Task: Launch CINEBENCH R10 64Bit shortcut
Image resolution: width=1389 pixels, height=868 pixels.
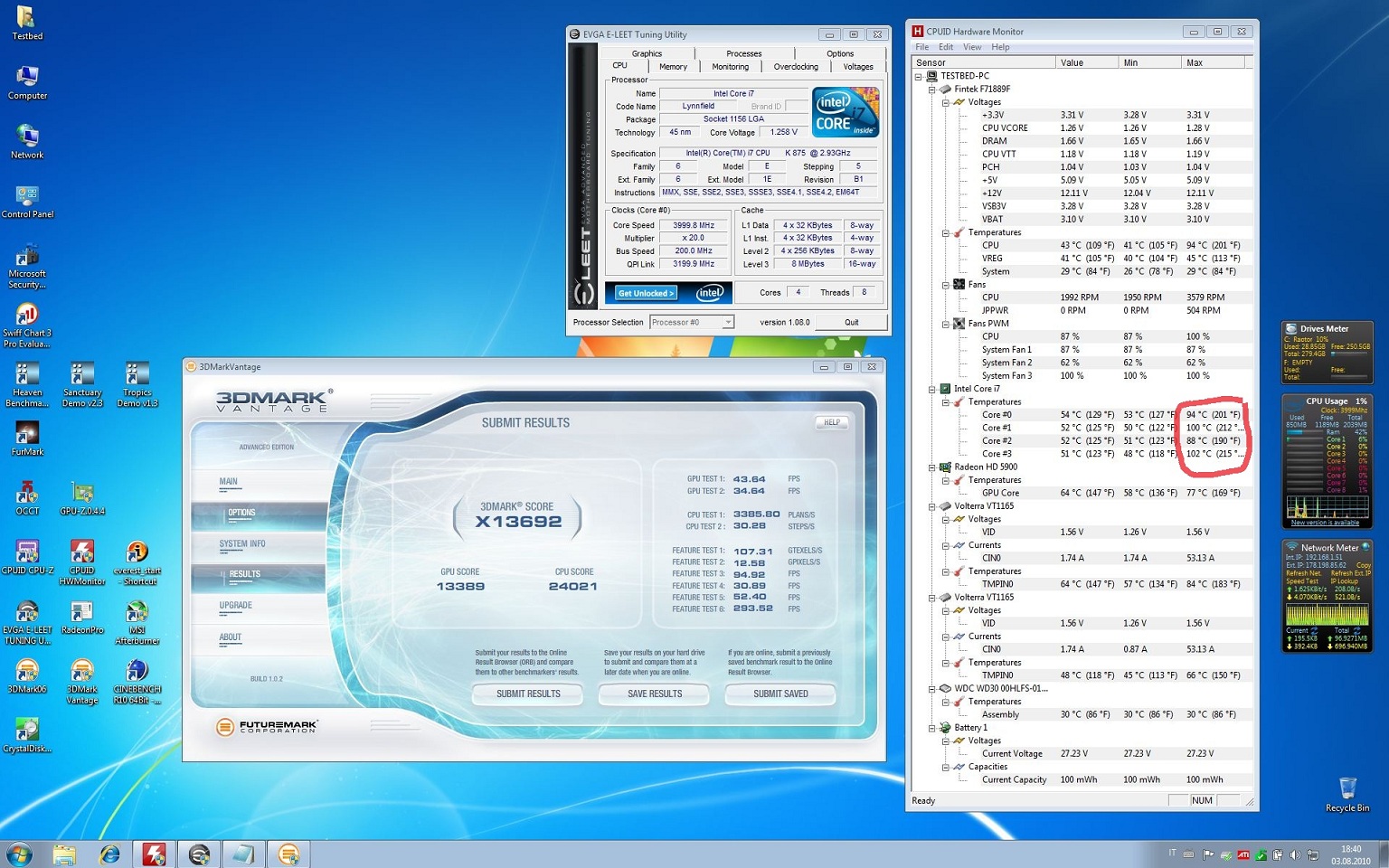Action: tap(137, 682)
